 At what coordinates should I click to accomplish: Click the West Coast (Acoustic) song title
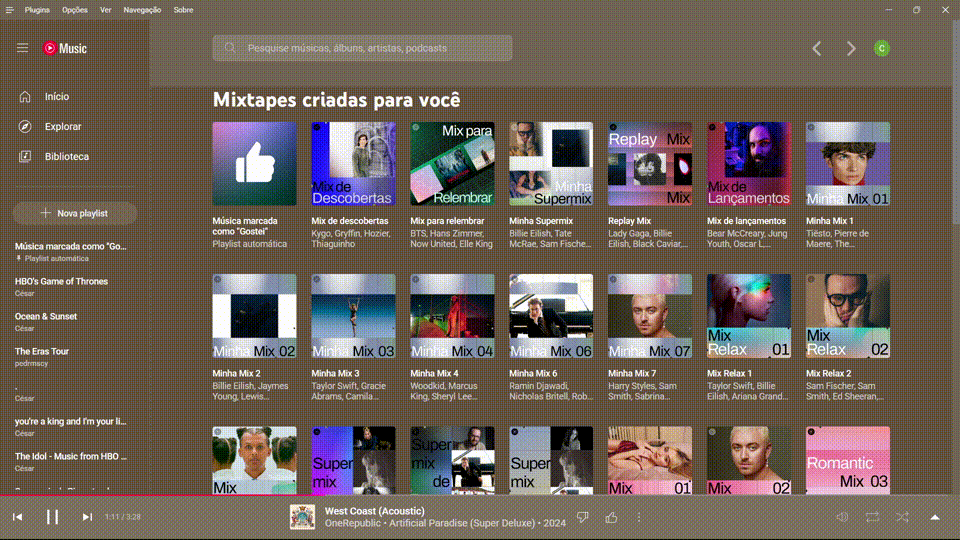coord(374,511)
